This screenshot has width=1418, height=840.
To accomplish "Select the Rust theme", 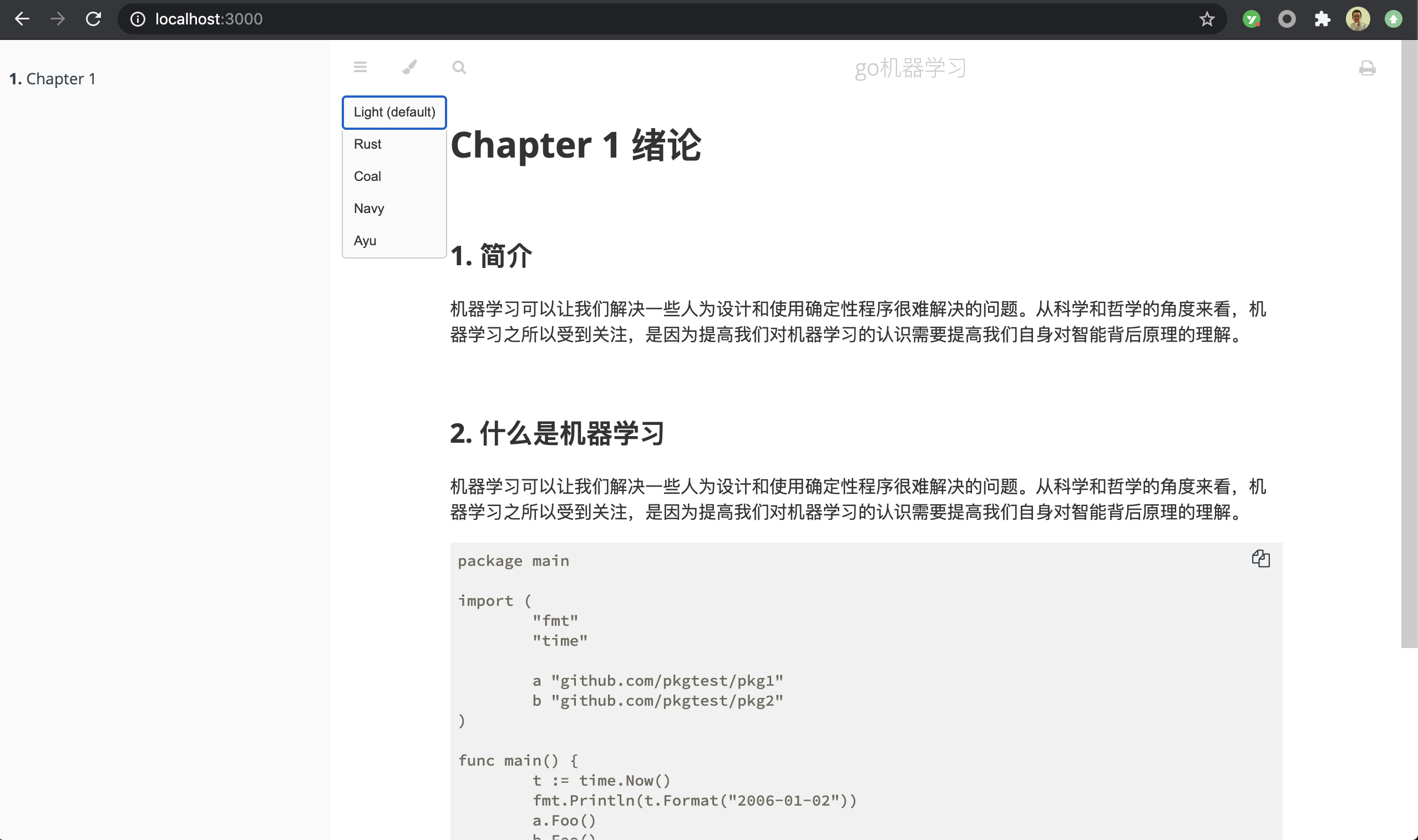I will pos(394,144).
